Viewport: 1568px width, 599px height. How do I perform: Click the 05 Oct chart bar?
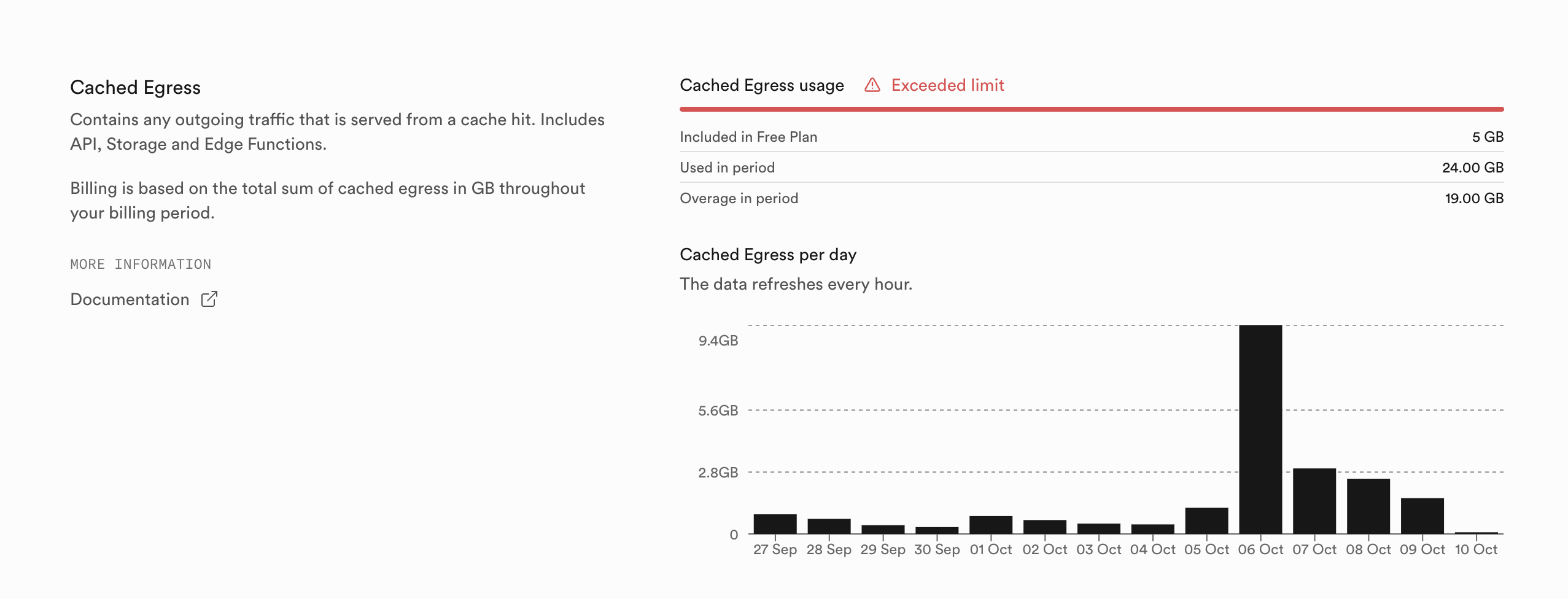tap(1206, 520)
